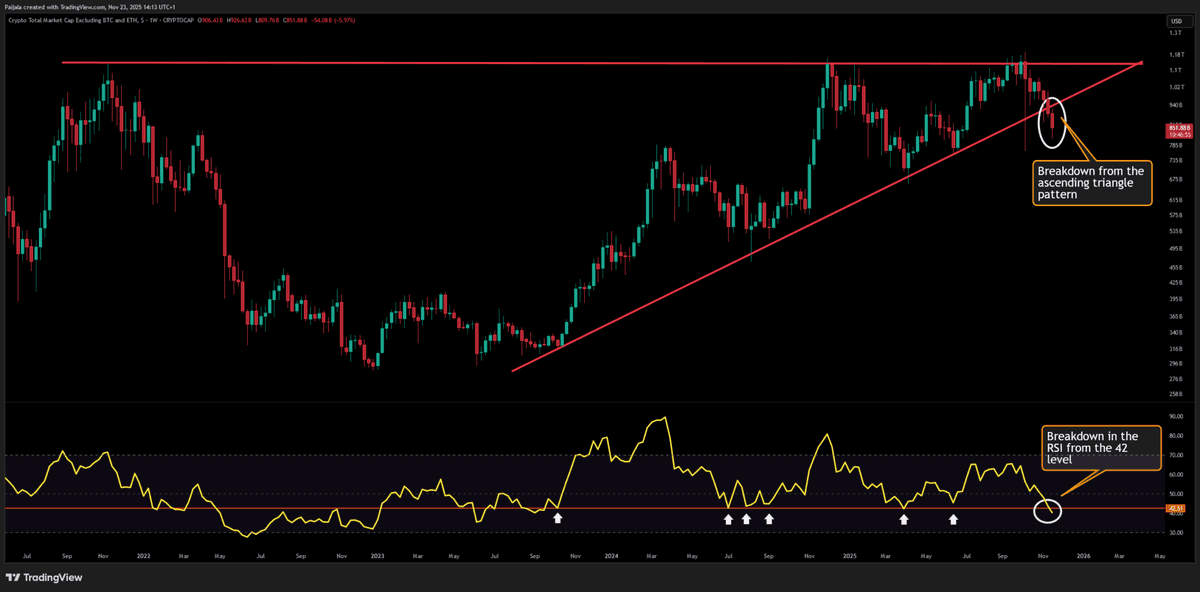
Task: Click the 2022 label on time axis
Action: click(x=142, y=555)
